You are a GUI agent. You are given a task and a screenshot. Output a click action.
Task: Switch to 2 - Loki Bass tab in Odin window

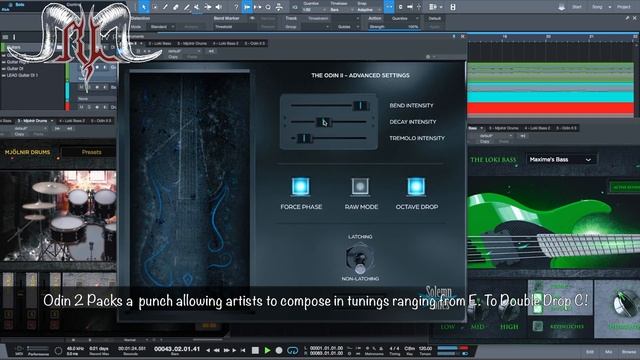pos(160,43)
